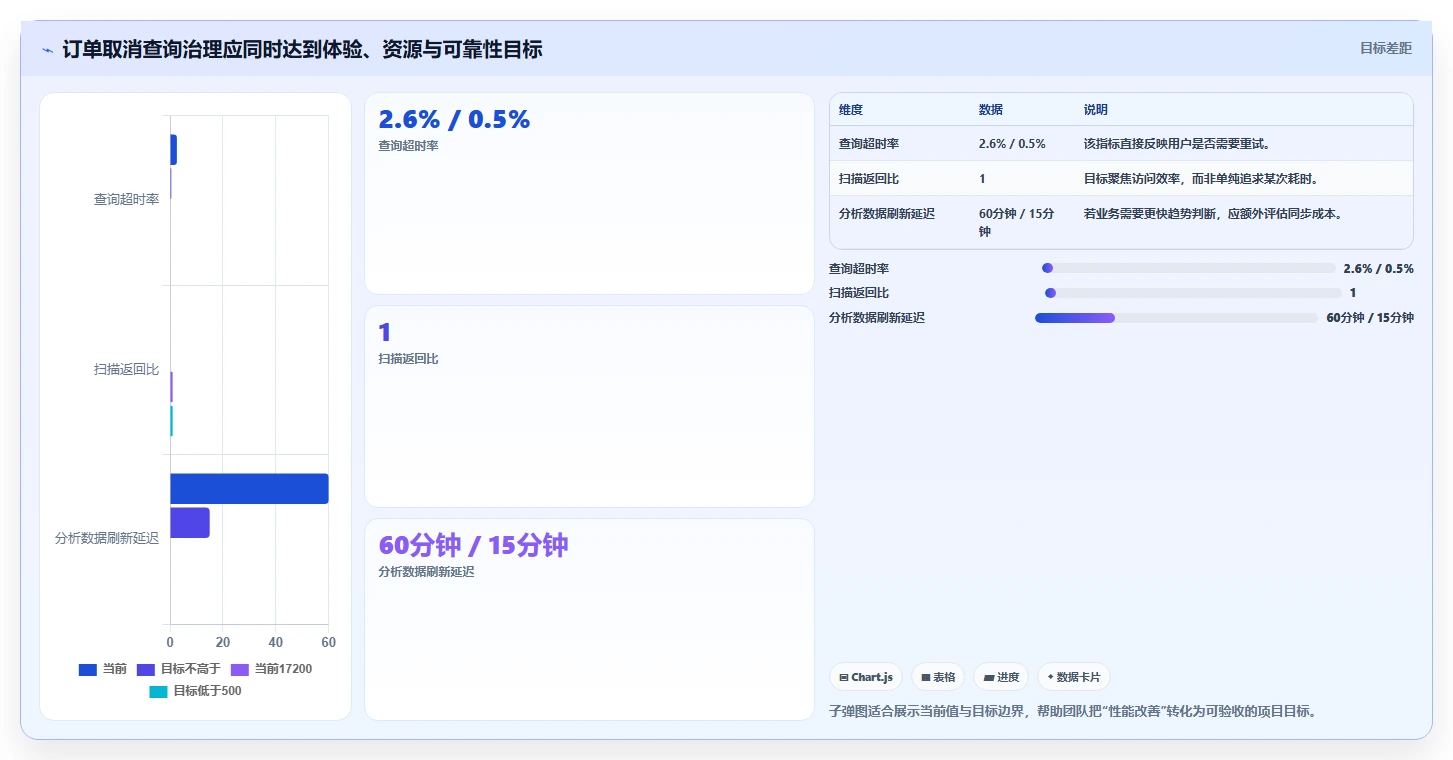Click the 查询超时率 progress bar

1188,268
